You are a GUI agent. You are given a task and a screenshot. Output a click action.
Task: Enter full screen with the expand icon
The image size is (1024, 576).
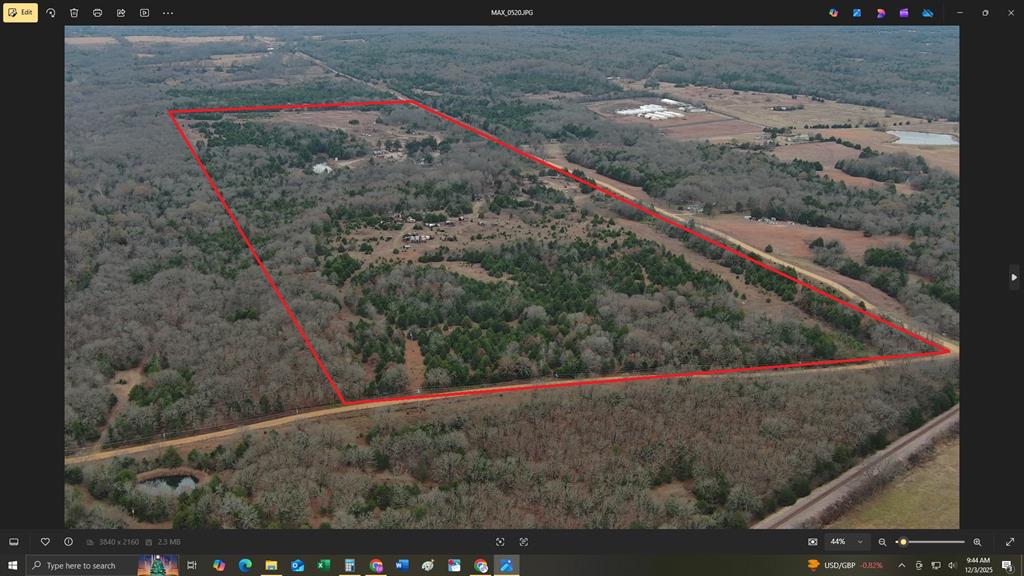point(1010,542)
